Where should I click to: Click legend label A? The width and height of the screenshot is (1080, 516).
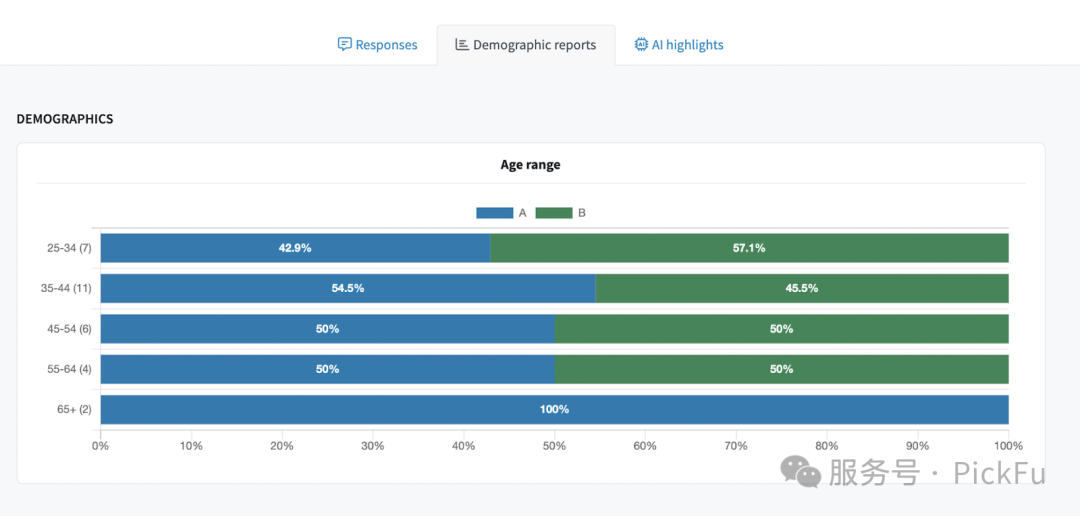click(x=522, y=213)
